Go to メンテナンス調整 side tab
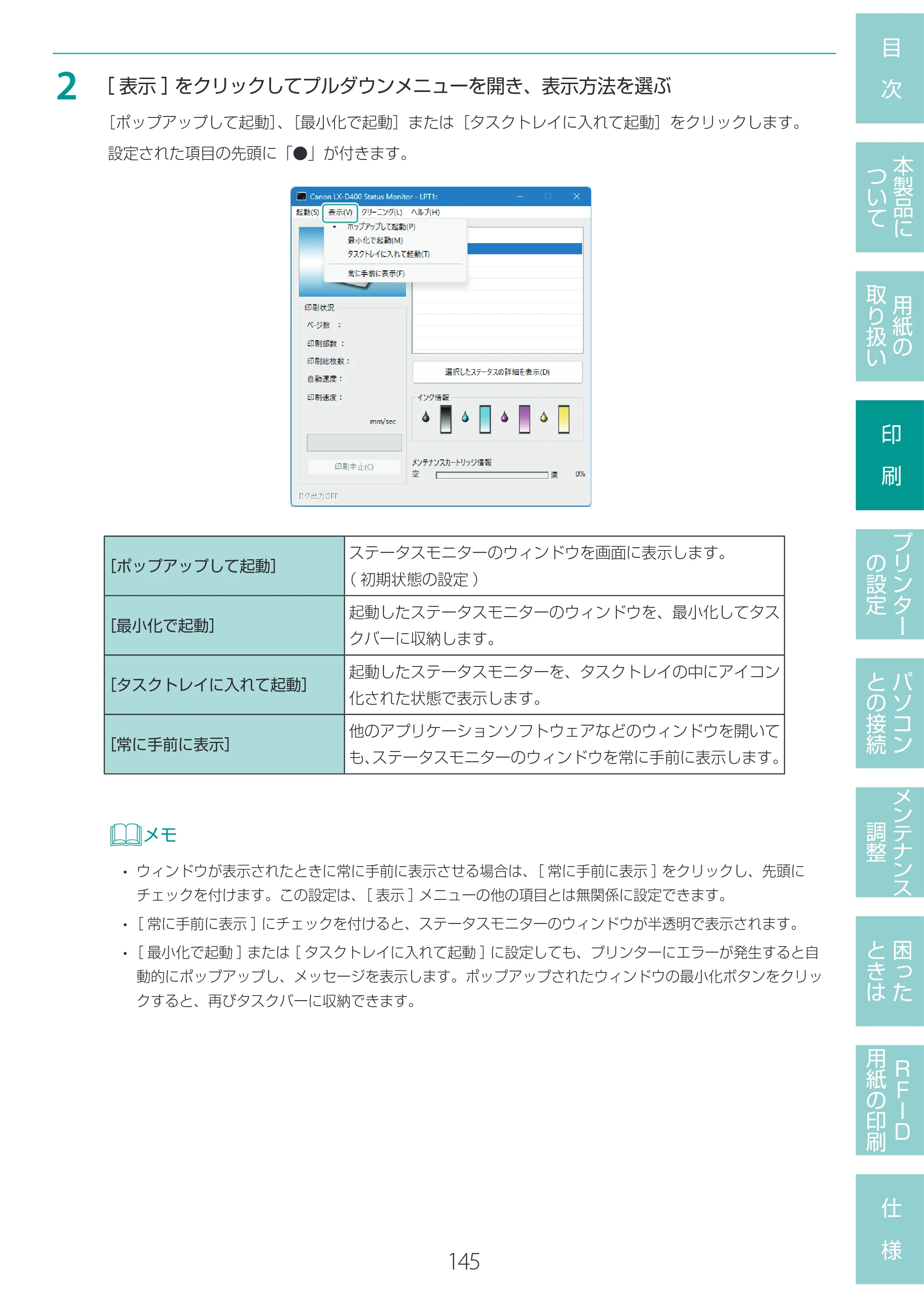This screenshot has width=924, height=1308. click(x=890, y=842)
